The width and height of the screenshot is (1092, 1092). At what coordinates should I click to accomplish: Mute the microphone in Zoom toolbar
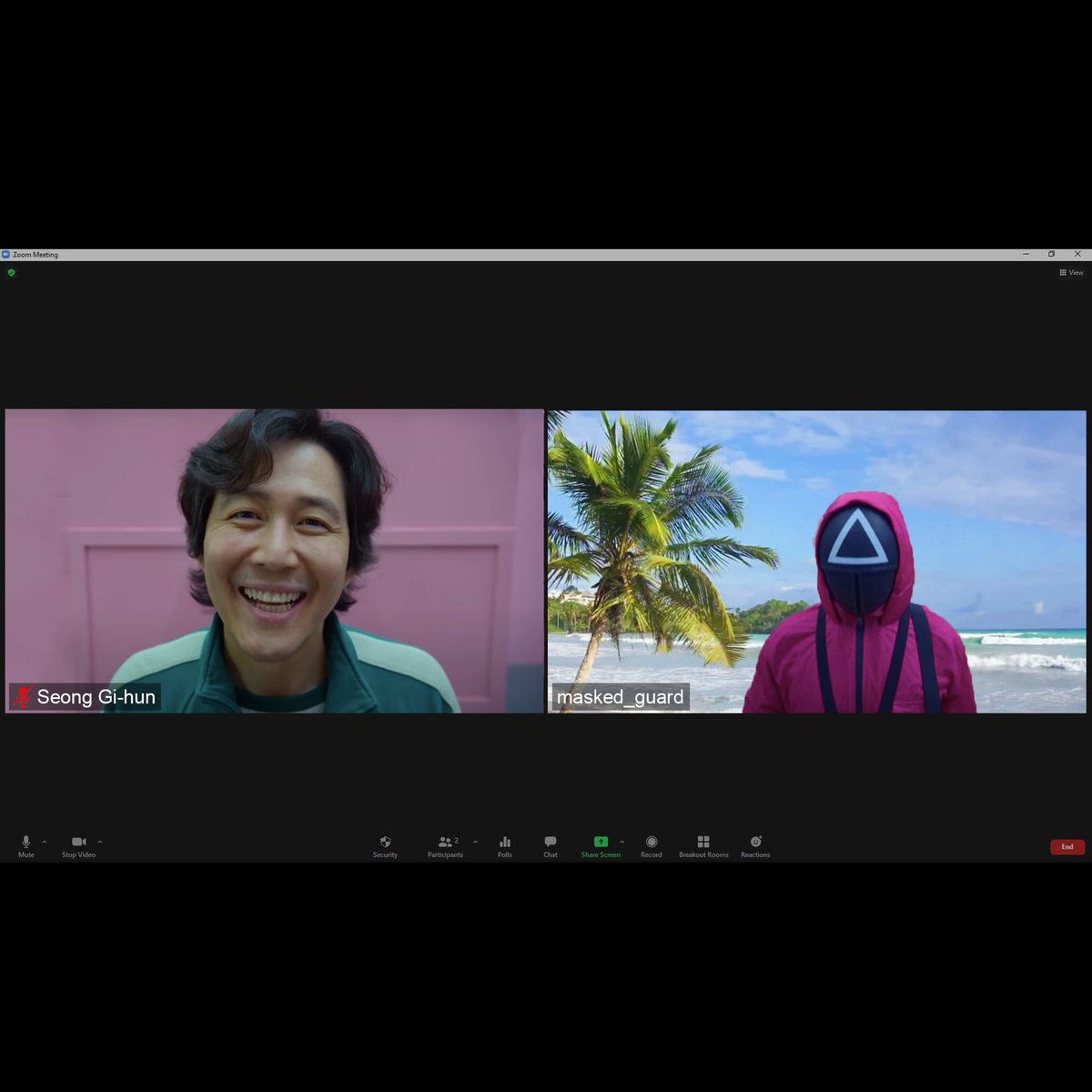25,846
